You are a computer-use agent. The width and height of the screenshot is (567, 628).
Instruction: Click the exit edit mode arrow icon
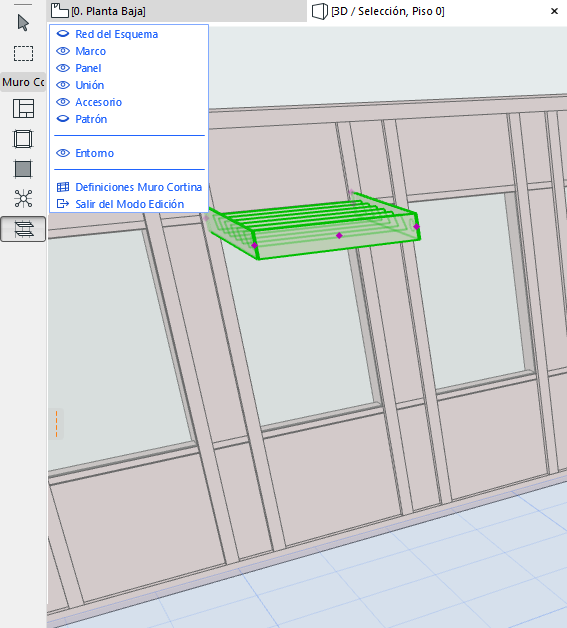tap(63, 204)
